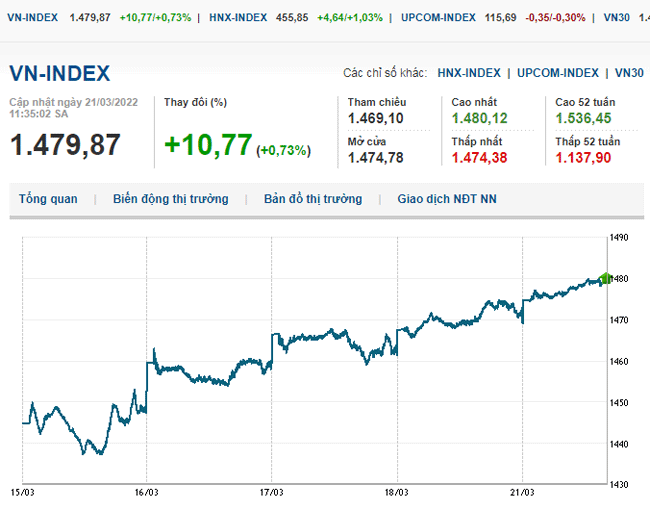Open the Tổng quan tab
Screen dimensions: 650x510
(x=47, y=199)
